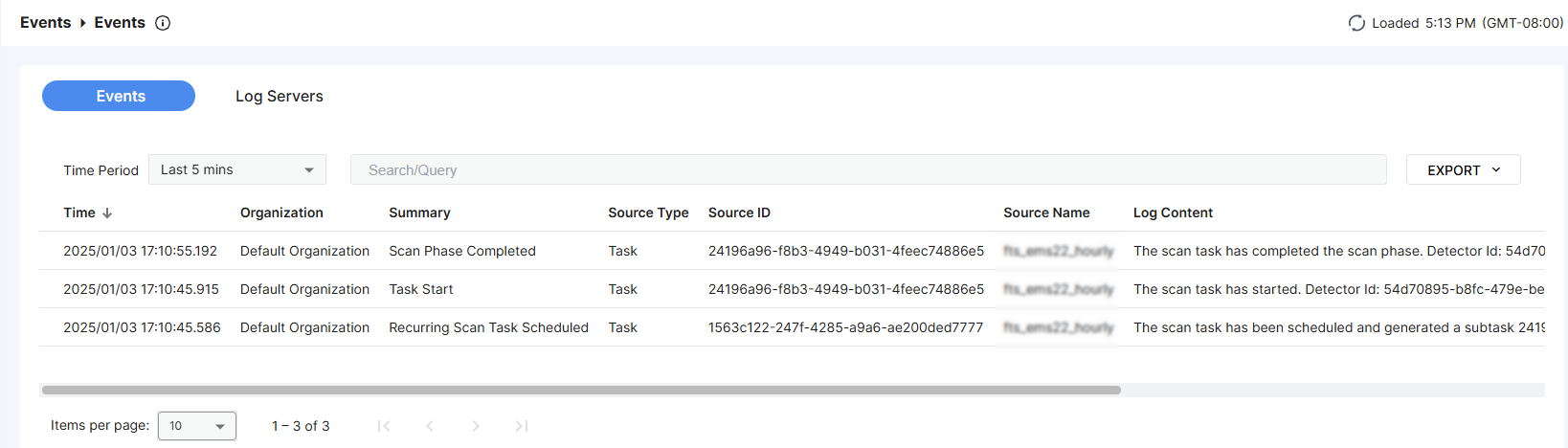Open the Time Period dropdown
The height and width of the screenshot is (448, 1568).
(x=237, y=169)
